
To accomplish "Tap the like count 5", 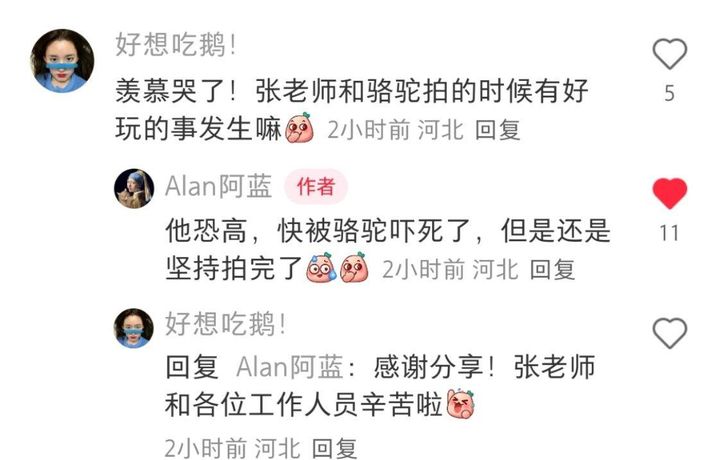I will (669, 94).
